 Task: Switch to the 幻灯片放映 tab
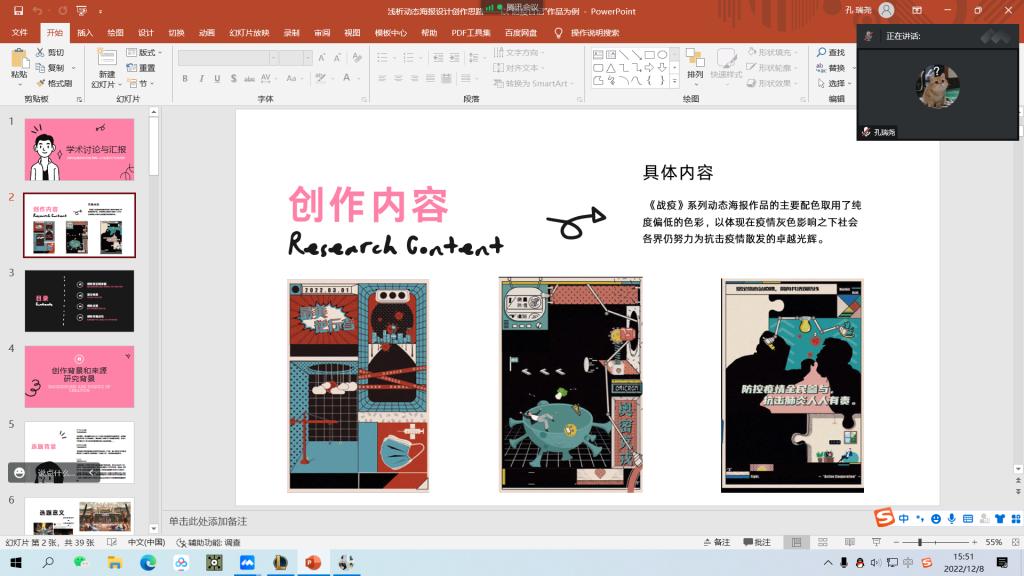[x=249, y=32]
